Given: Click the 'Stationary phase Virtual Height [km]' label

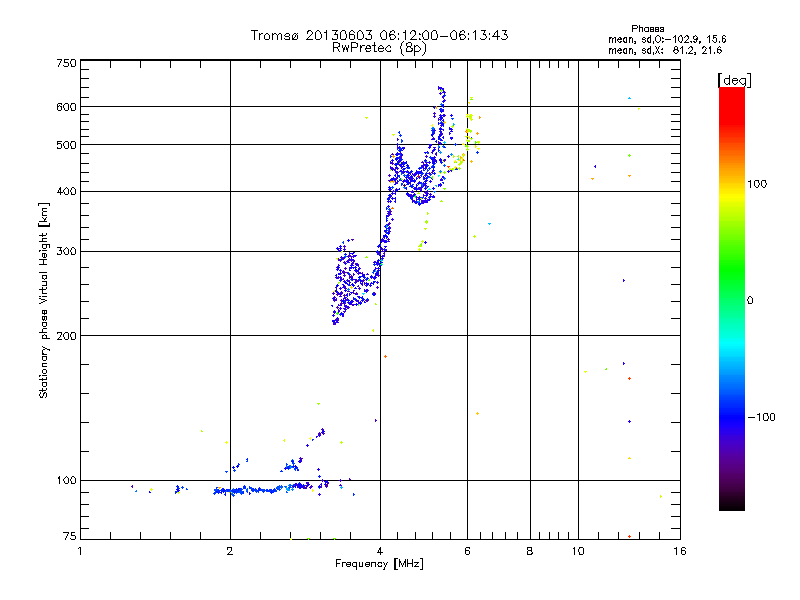Looking at the screenshot, I should coord(44,300).
